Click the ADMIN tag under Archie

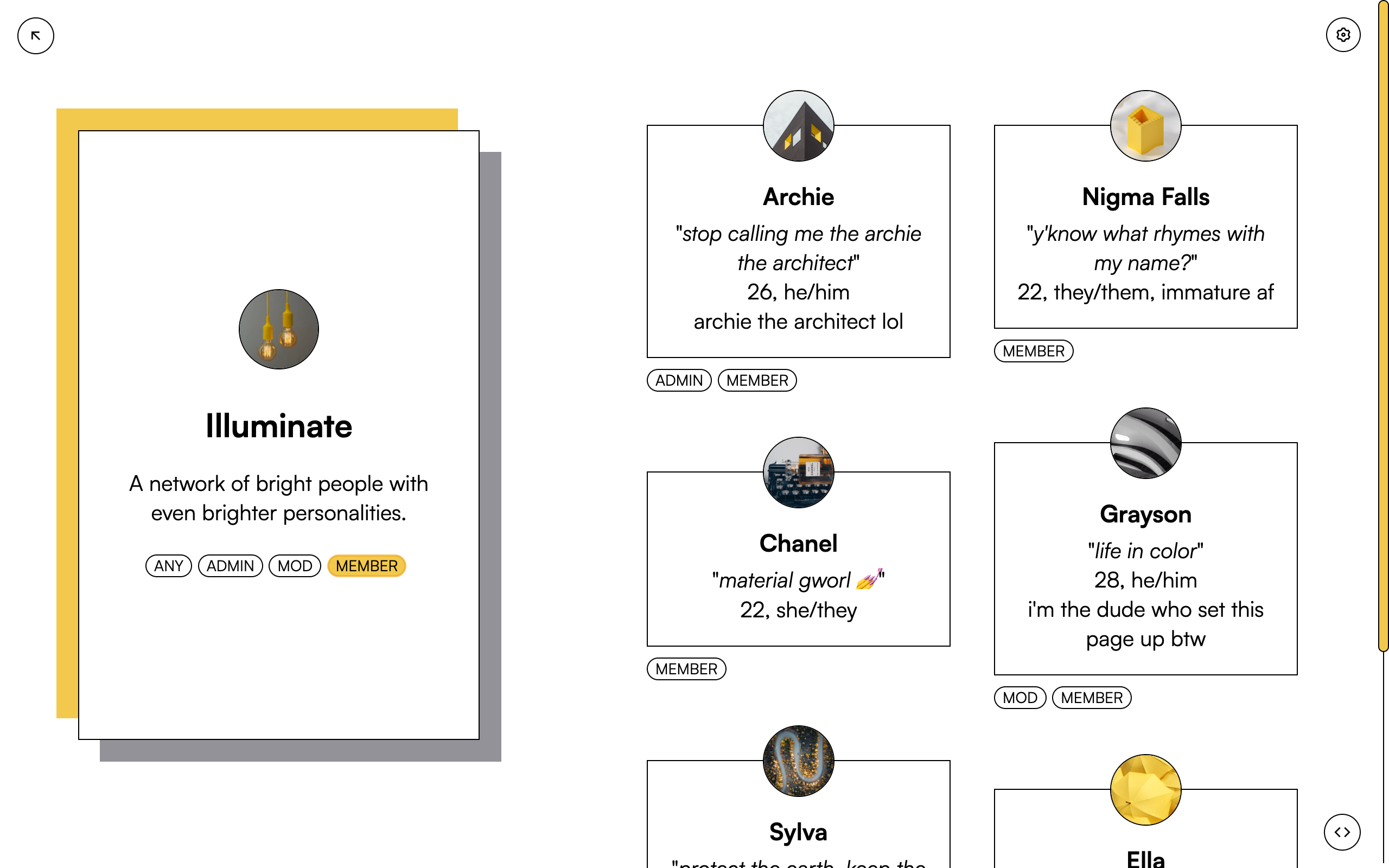(678, 381)
